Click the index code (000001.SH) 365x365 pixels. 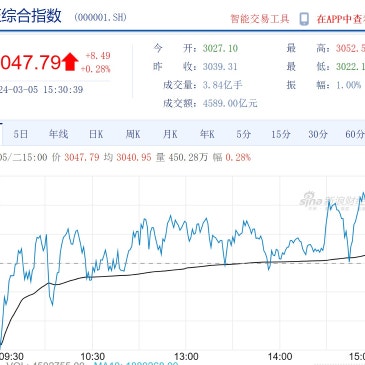pos(100,17)
